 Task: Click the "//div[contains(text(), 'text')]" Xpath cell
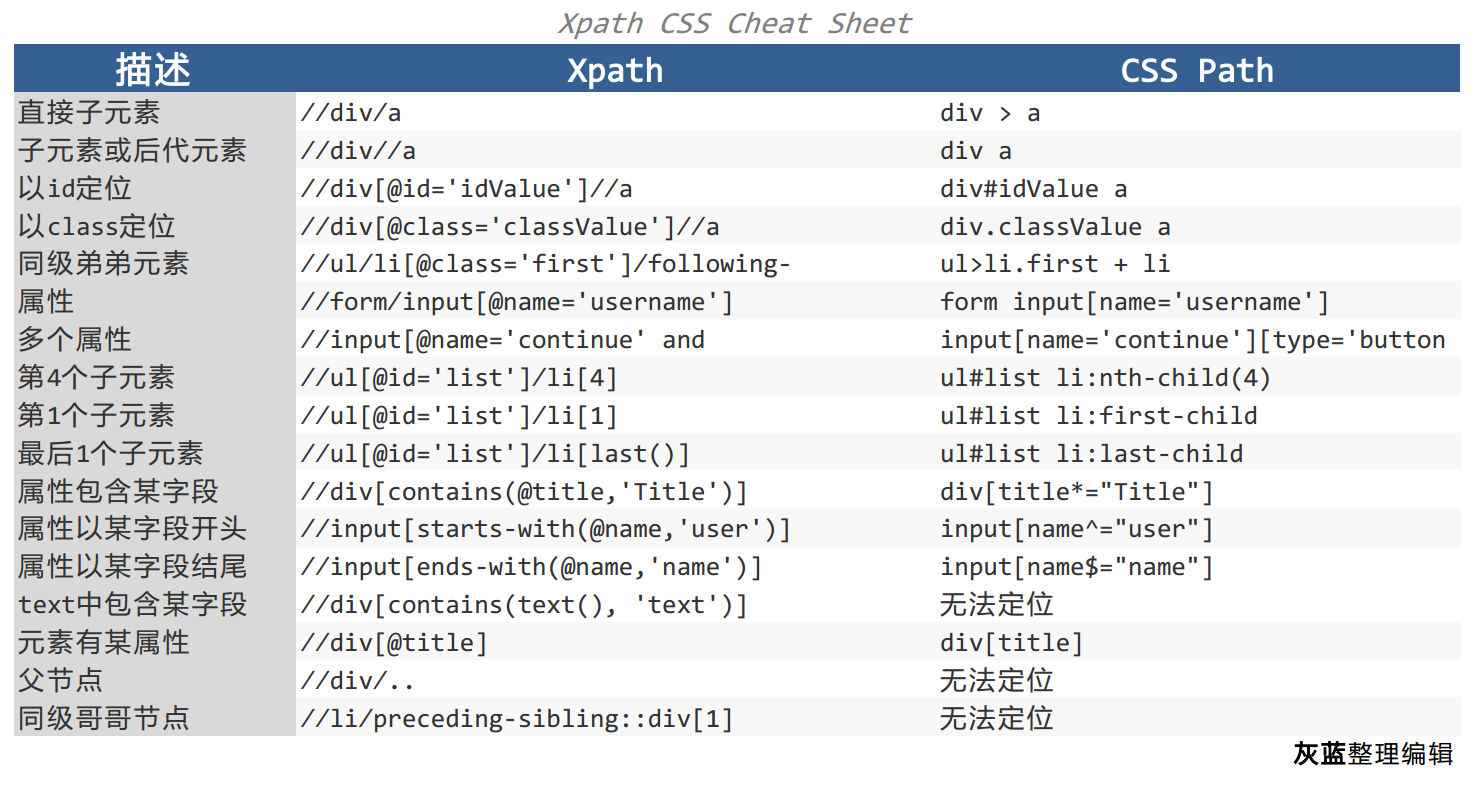(524, 605)
